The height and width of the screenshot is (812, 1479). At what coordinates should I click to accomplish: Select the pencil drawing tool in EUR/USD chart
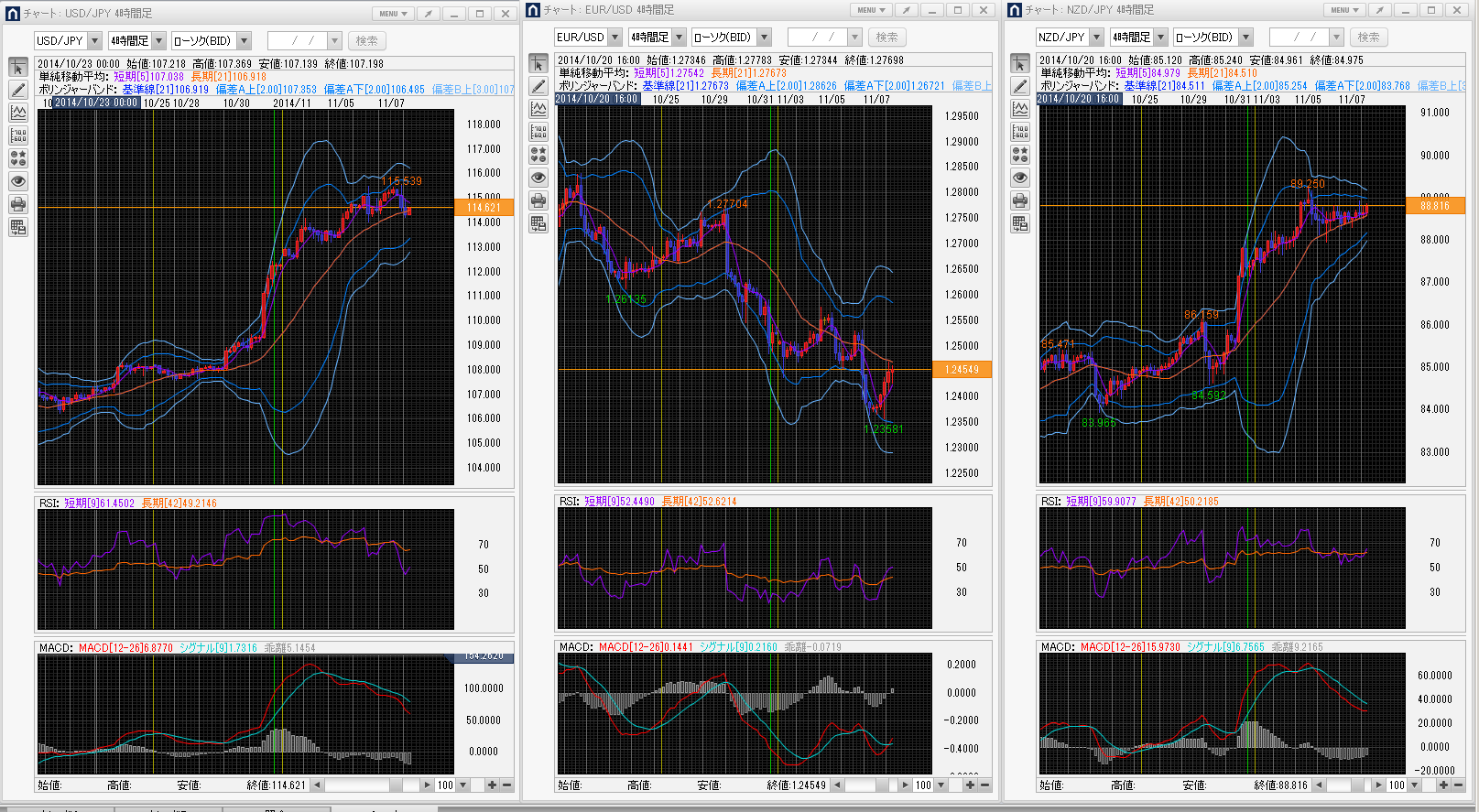click(538, 86)
